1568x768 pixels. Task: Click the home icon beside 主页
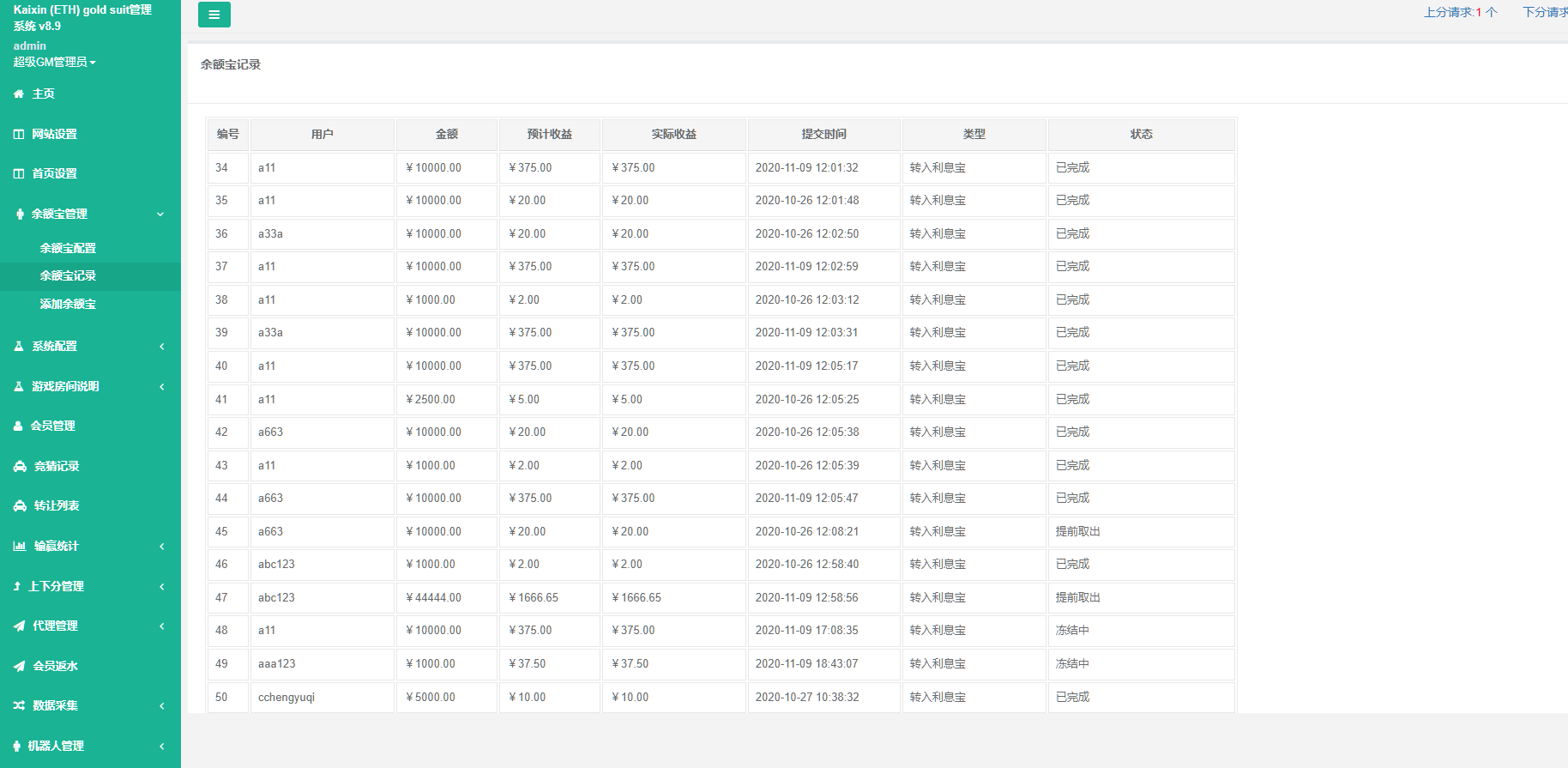[x=19, y=94]
